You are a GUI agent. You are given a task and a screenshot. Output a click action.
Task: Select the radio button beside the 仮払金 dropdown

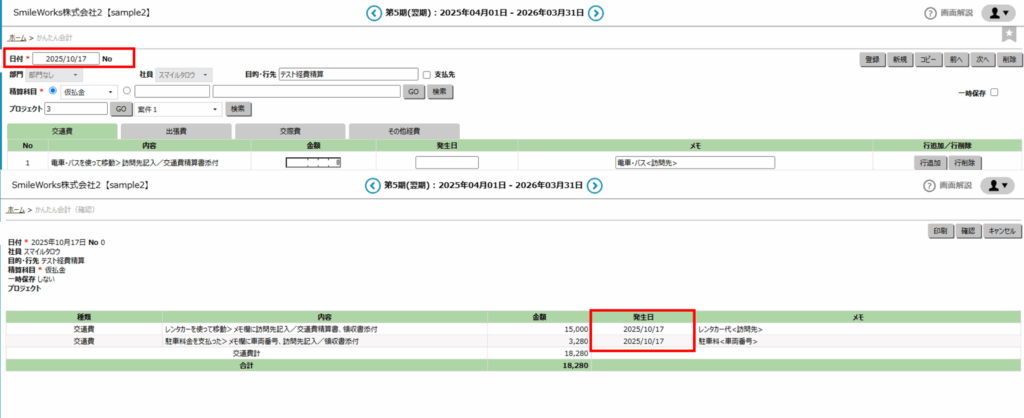click(x=52, y=92)
